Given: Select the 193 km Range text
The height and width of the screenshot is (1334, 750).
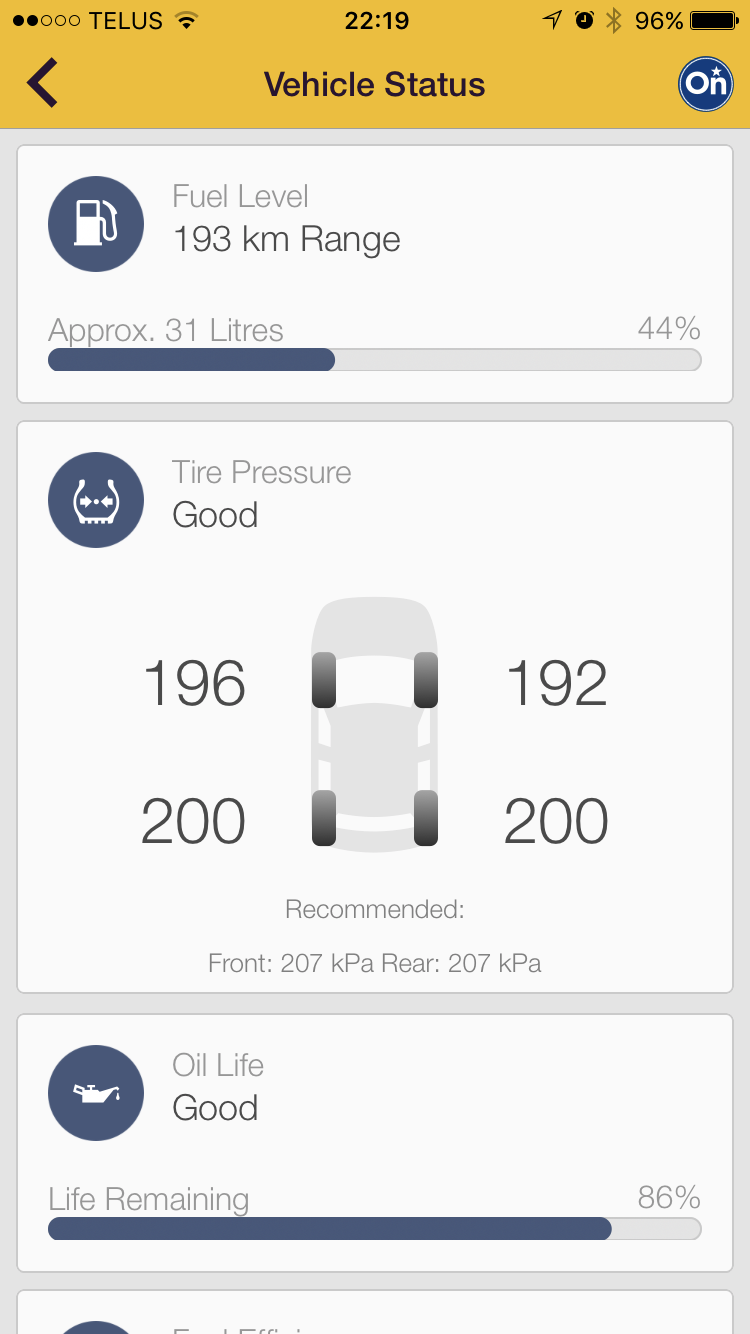Looking at the screenshot, I should [286, 240].
